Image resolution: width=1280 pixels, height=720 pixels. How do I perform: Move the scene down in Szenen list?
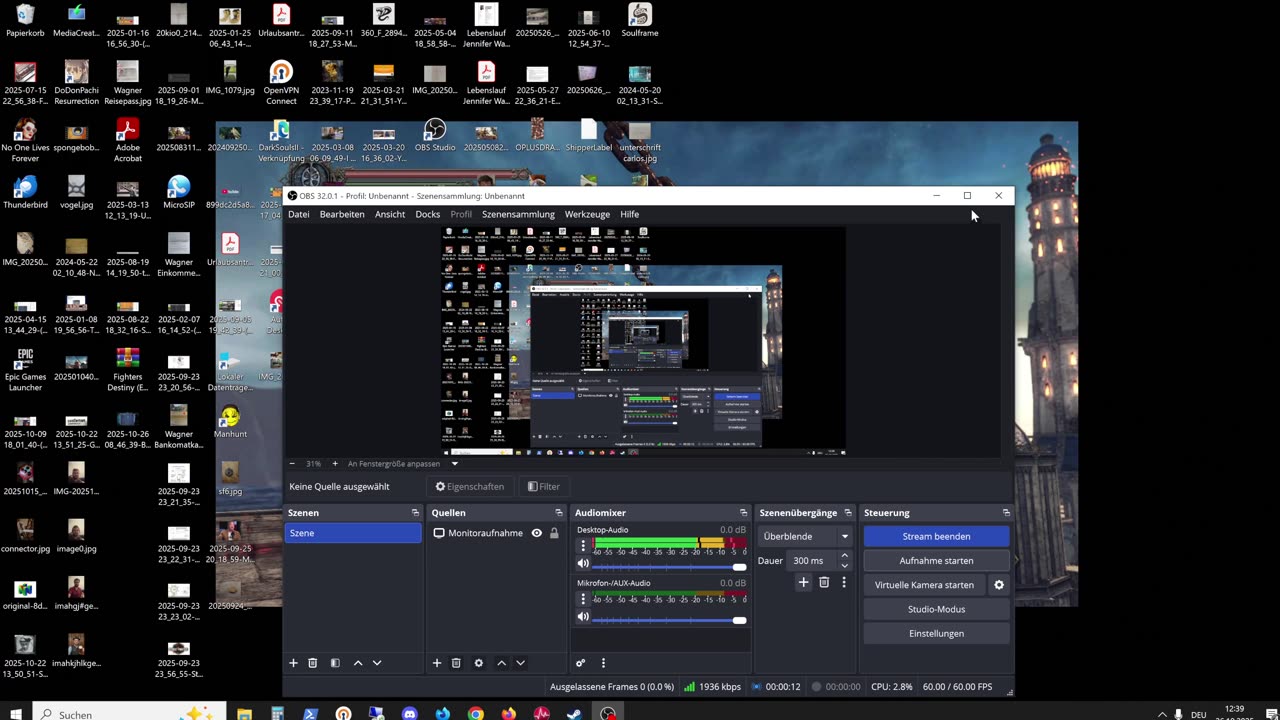(377, 663)
